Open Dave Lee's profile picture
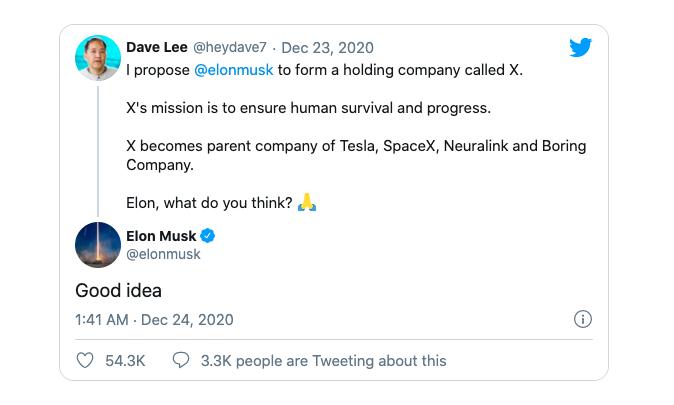This screenshot has height=405, width=674. click(x=98, y=58)
